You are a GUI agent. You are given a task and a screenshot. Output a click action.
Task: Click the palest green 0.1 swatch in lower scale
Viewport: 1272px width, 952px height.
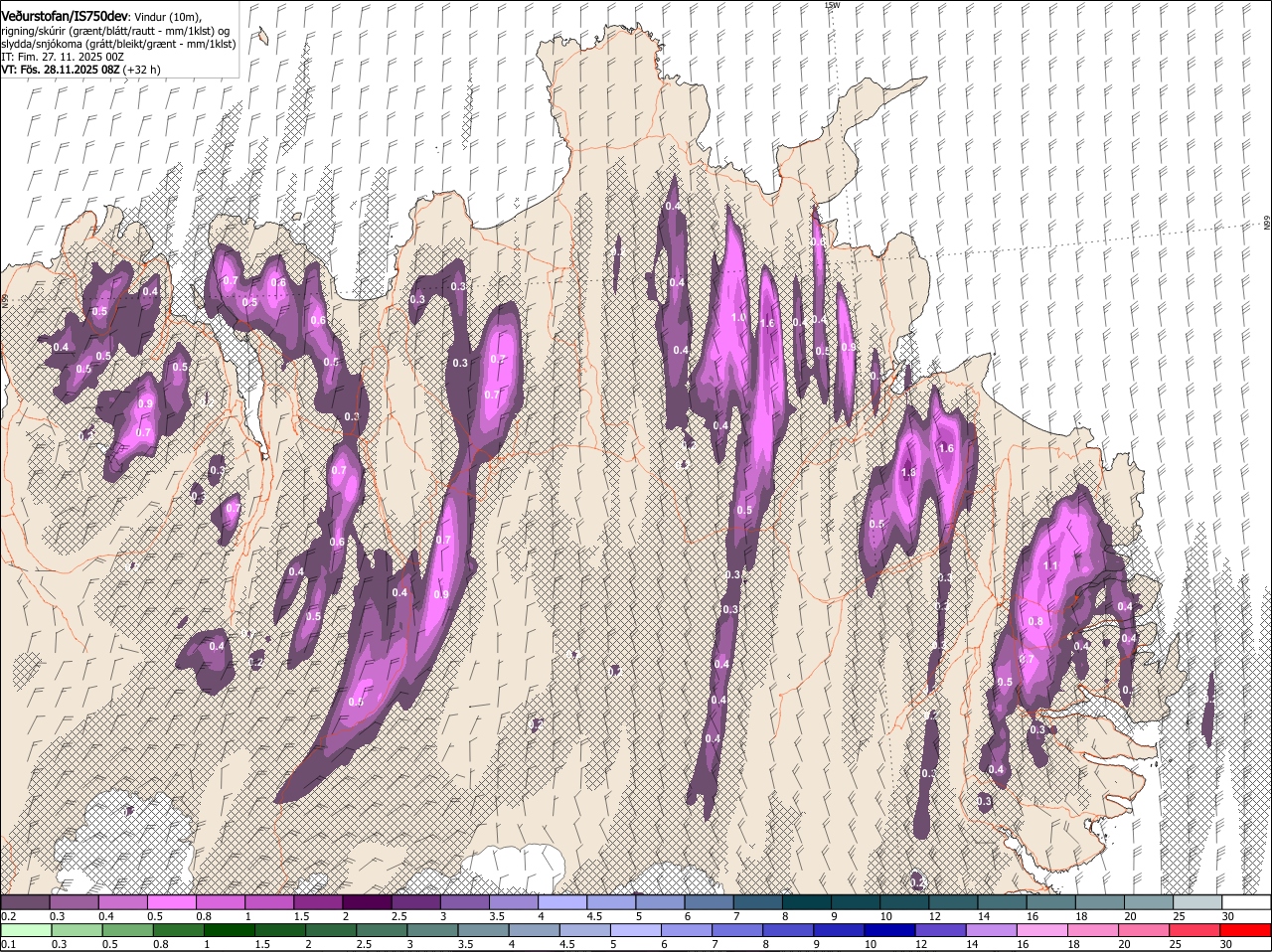26,931
